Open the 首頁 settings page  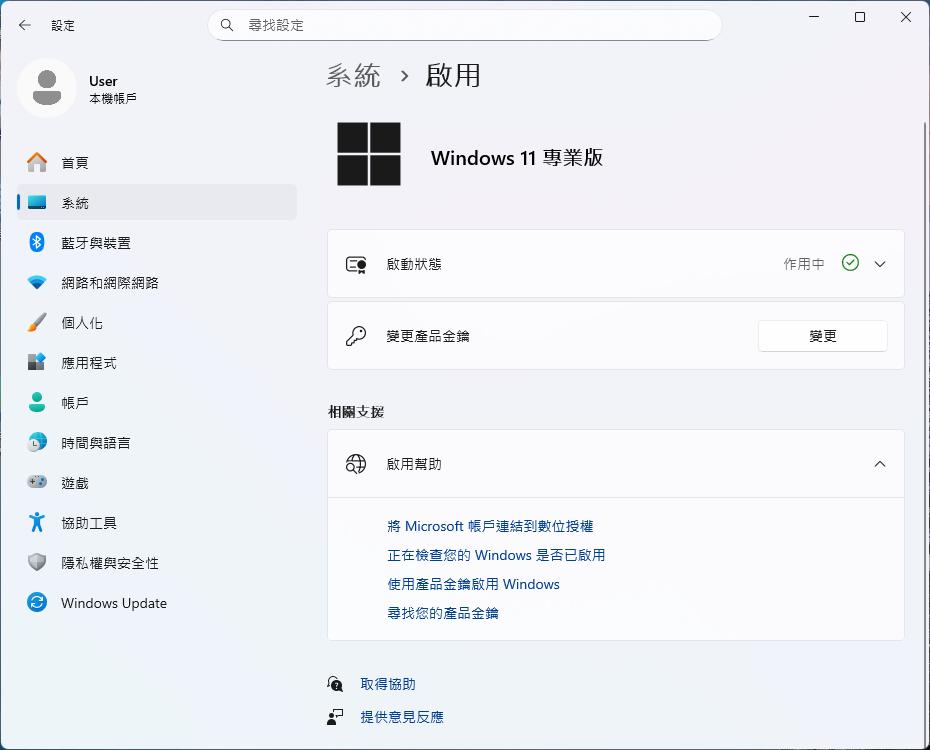[157, 162]
